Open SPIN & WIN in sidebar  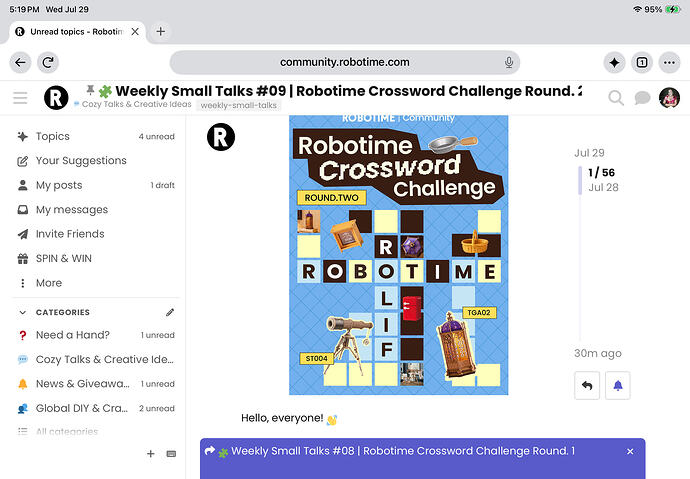95,258
